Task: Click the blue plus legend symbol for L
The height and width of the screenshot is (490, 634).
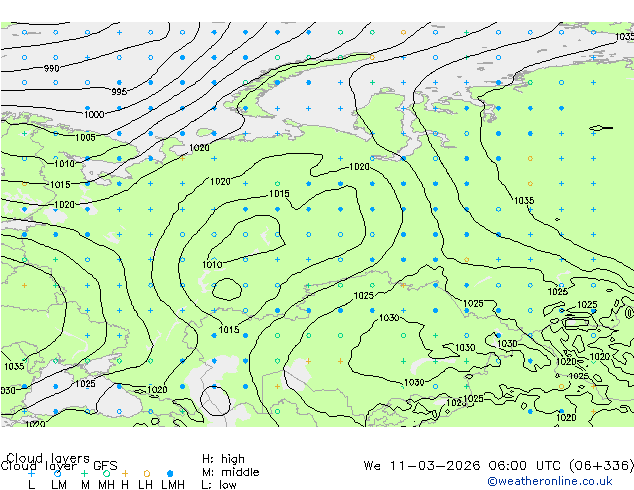Action: [x=31, y=473]
